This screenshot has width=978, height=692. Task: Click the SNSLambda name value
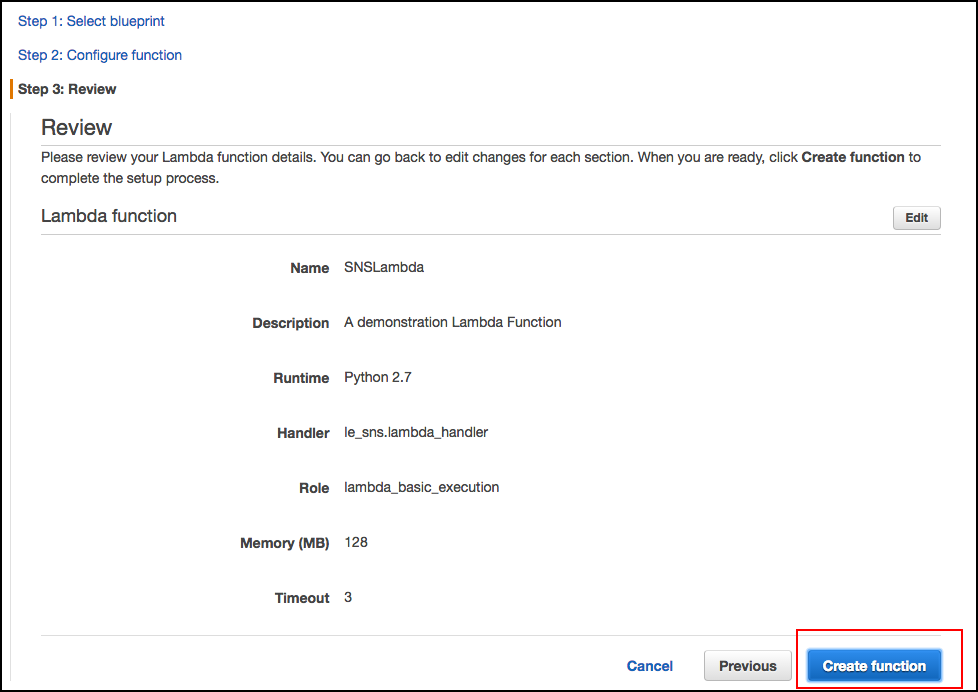tap(384, 267)
